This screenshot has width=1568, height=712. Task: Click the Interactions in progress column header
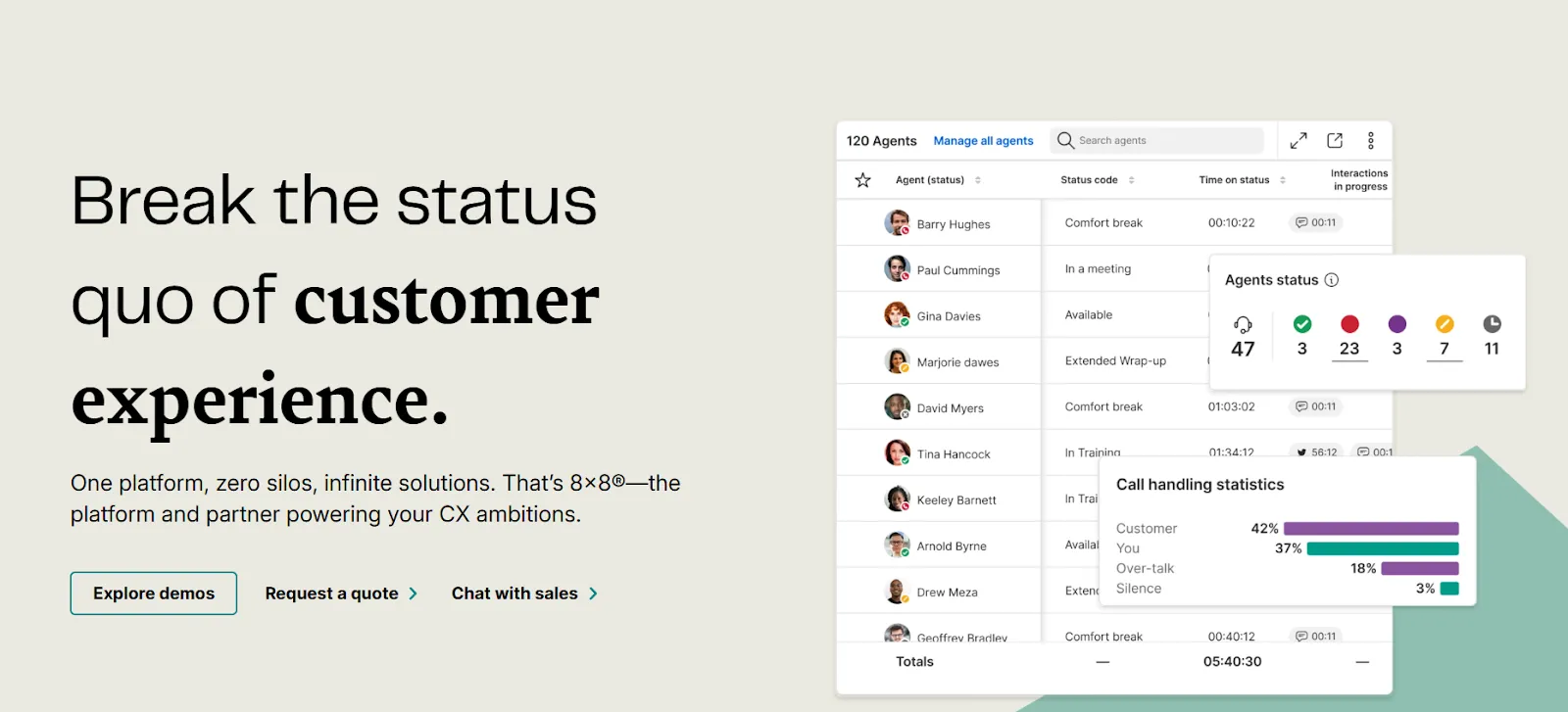click(1359, 180)
